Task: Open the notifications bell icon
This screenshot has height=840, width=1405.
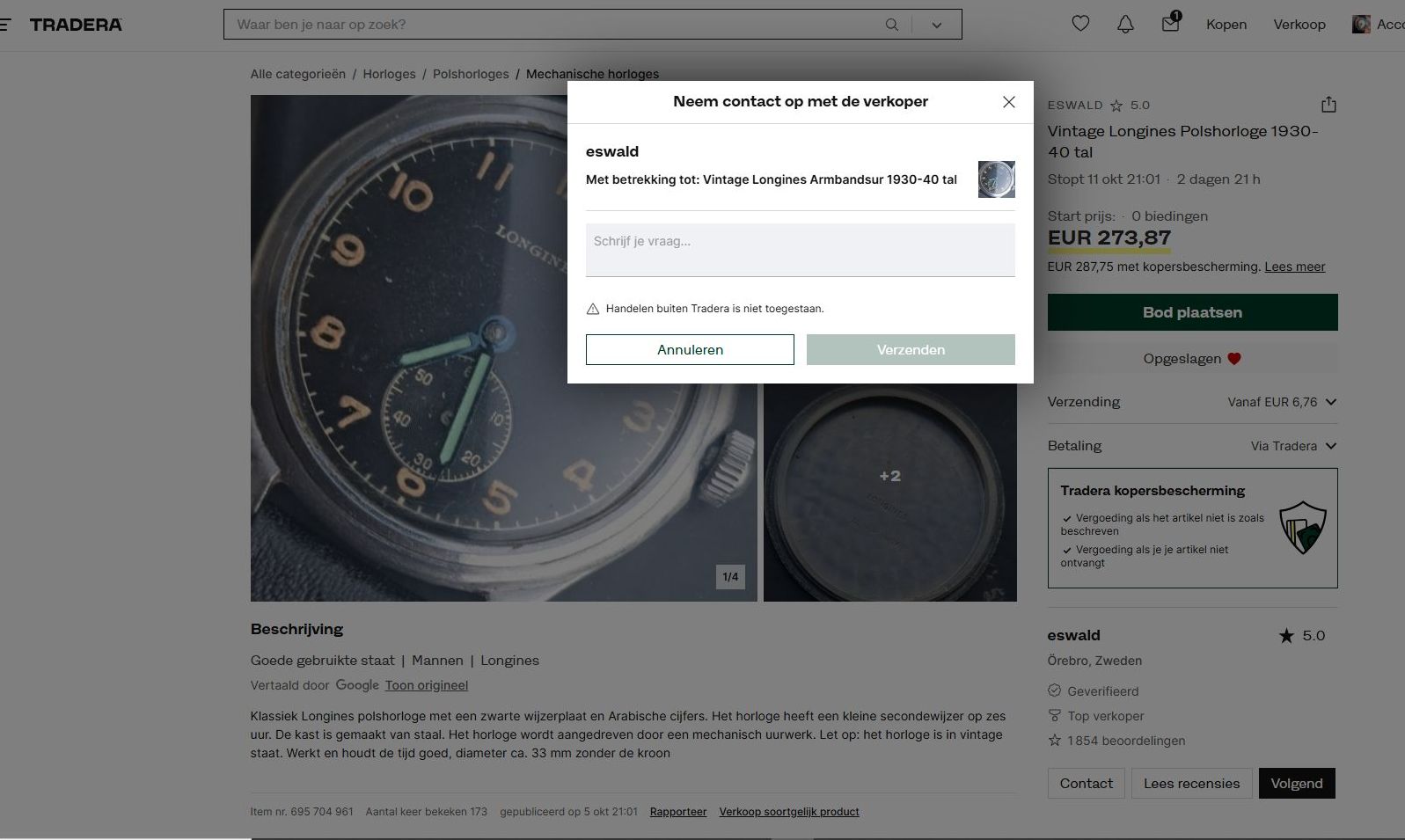Action: [1125, 24]
